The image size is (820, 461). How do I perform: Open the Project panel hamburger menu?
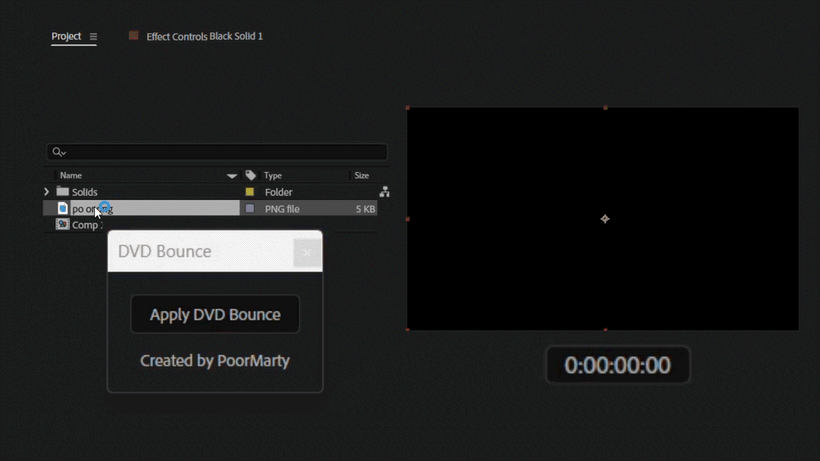coord(93,37)
